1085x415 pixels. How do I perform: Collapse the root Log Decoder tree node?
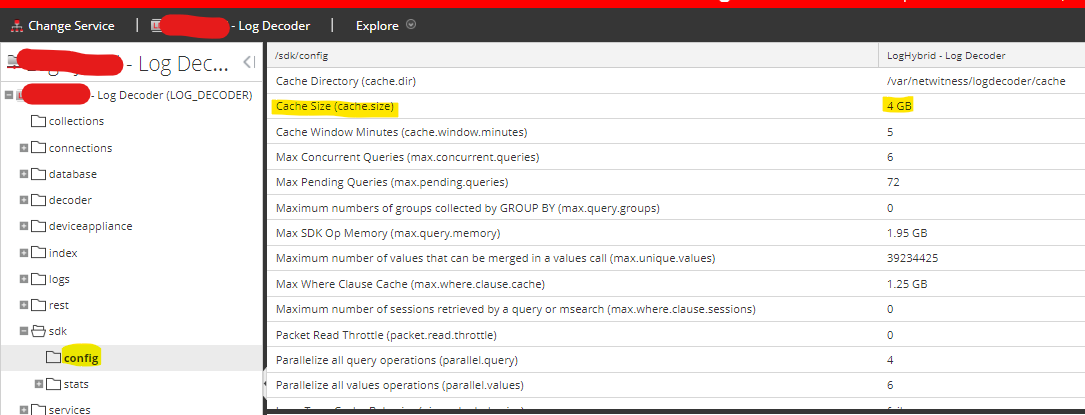click(9, 95)
